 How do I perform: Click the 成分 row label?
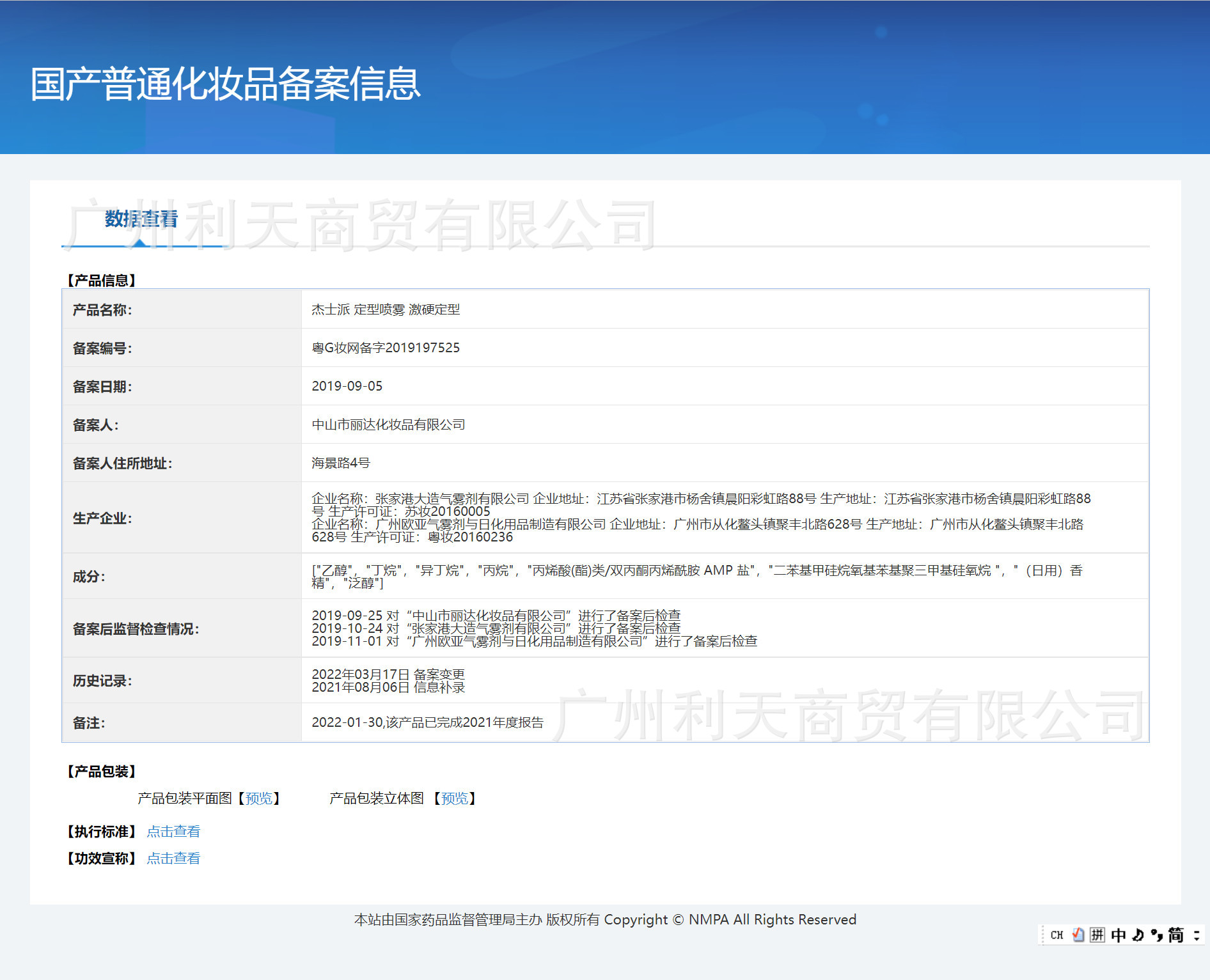coord(89,577)
